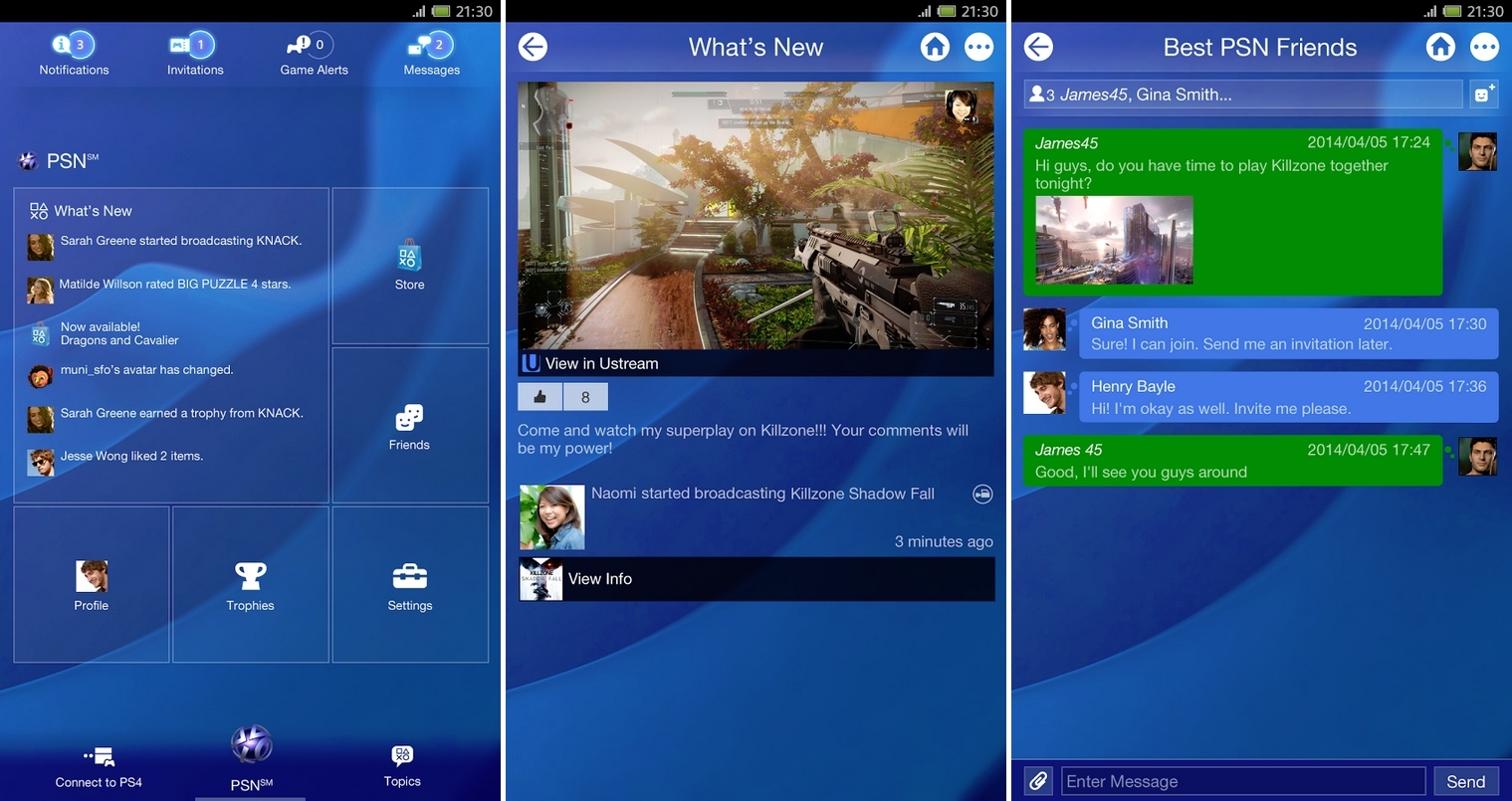1512x801 pixels.
Task: Tap home icon on What's New screen
Action: pos(935,47)
